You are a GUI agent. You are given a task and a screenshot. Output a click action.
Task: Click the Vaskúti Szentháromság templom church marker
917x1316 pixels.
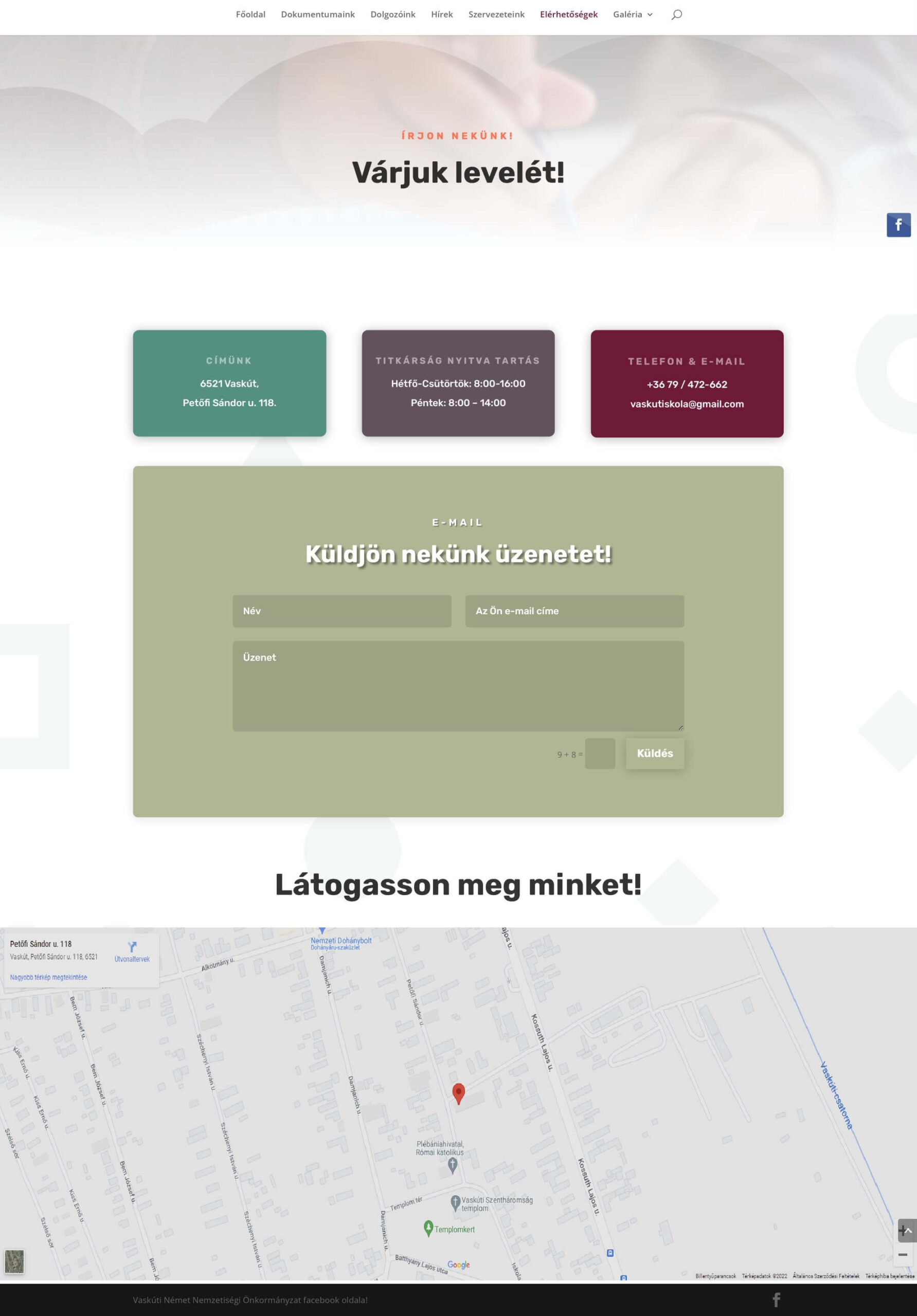(x=455, y=1202)
